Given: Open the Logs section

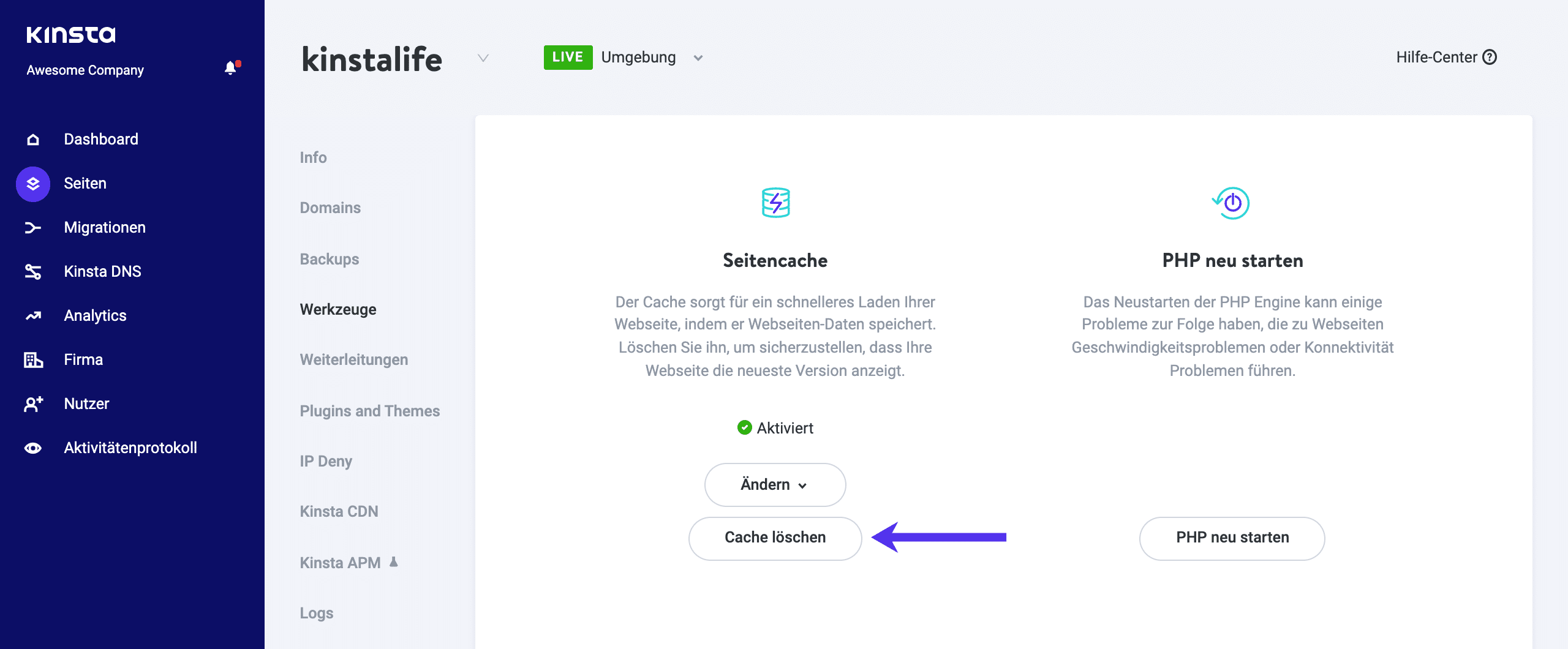Looking at the screenshot, I should (x=316, y=612).
